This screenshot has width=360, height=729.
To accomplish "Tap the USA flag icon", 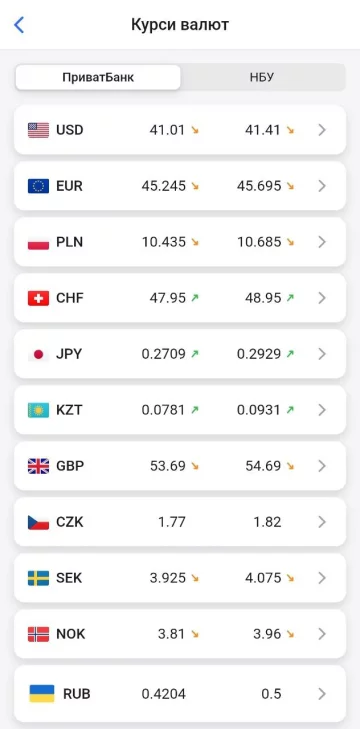I will pyautogui.click(x=38, y=130).
